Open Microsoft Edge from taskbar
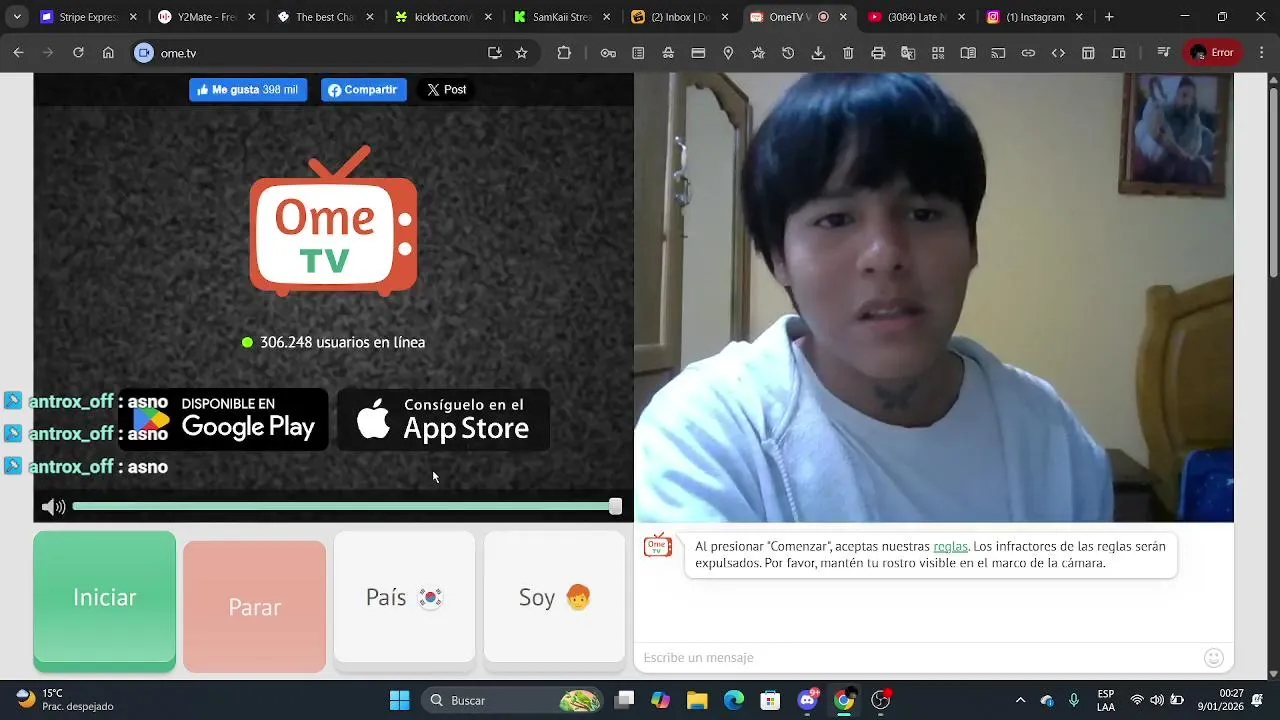1280x720 pixels. (734, 700)
